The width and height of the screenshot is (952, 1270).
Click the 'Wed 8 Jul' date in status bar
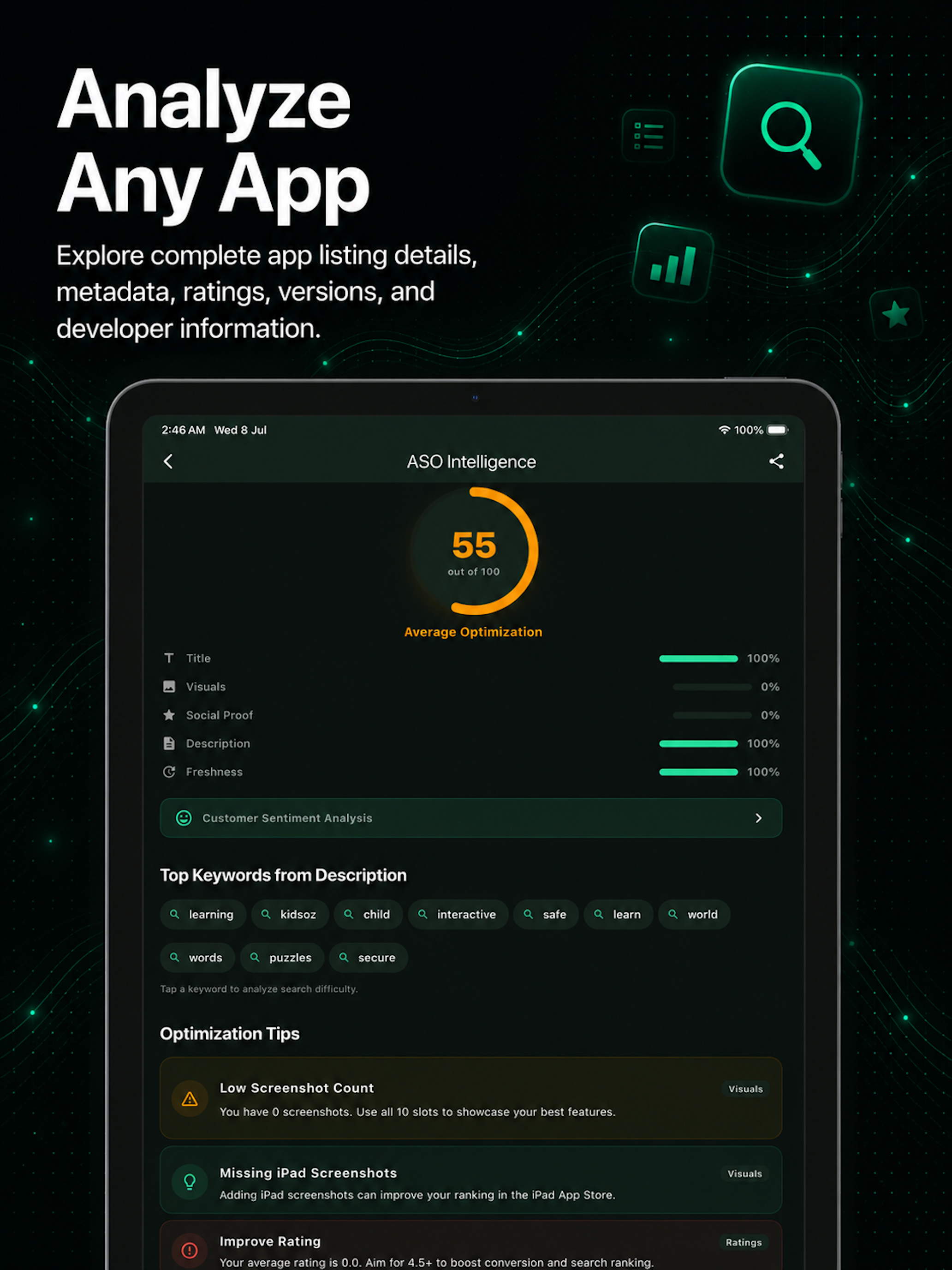[240, 430]
